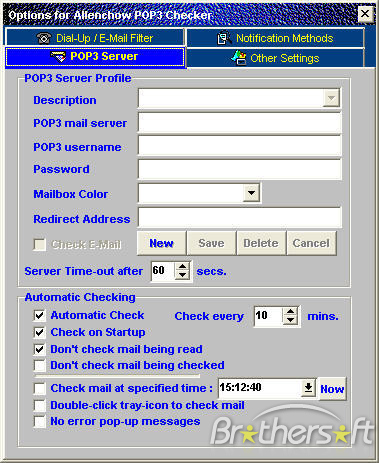Toggle the Check E-Mail checkbox

click(40, 244)
